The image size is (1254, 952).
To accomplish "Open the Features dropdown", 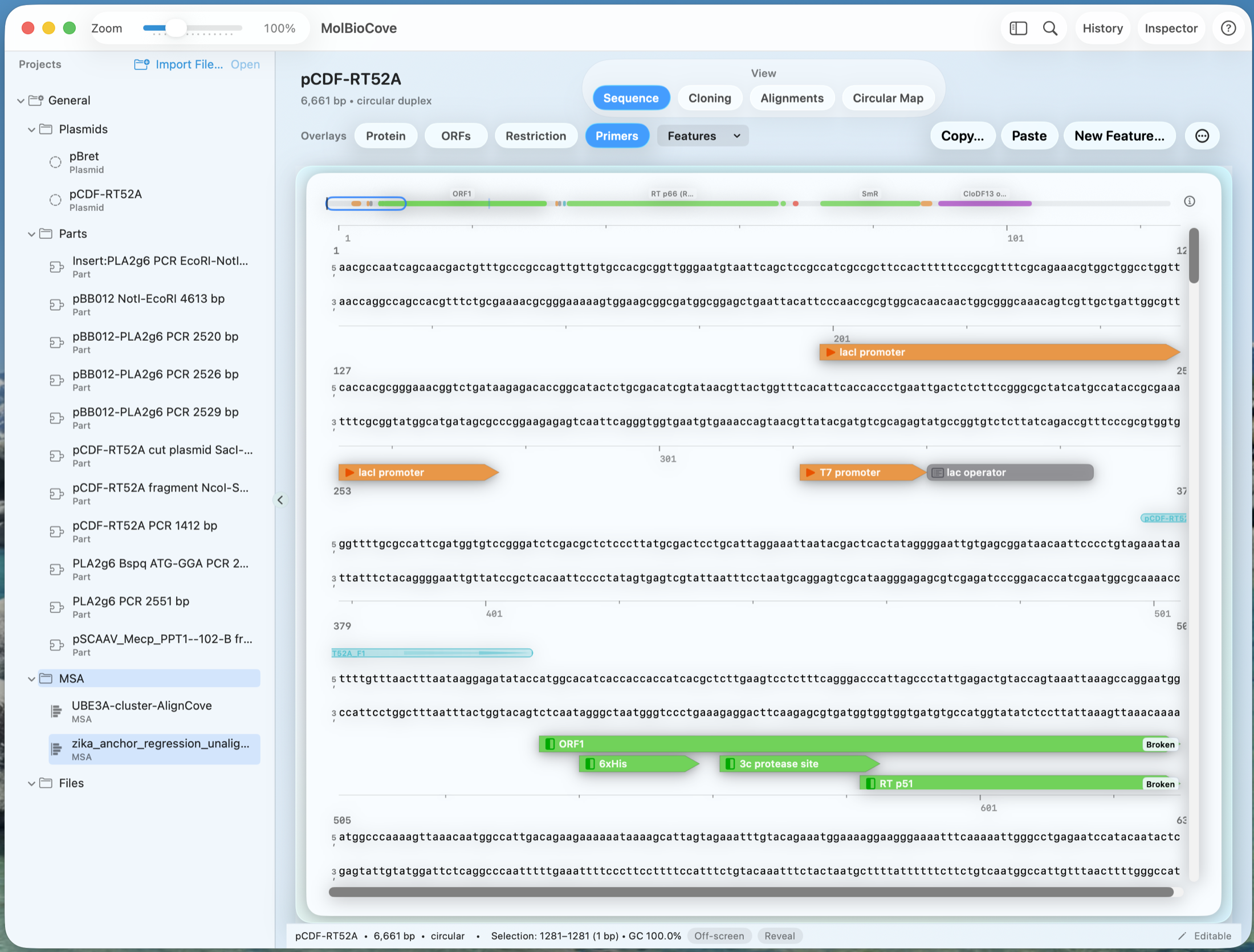I will tap(702, 136).
